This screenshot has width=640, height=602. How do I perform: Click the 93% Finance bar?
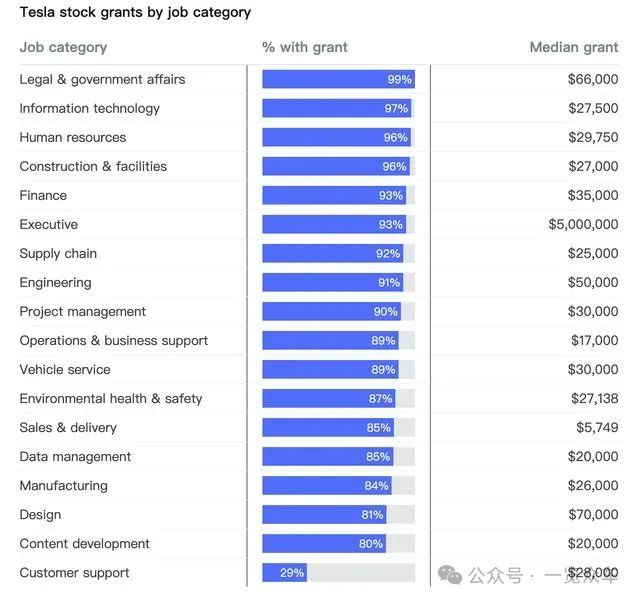pos(333,195)
